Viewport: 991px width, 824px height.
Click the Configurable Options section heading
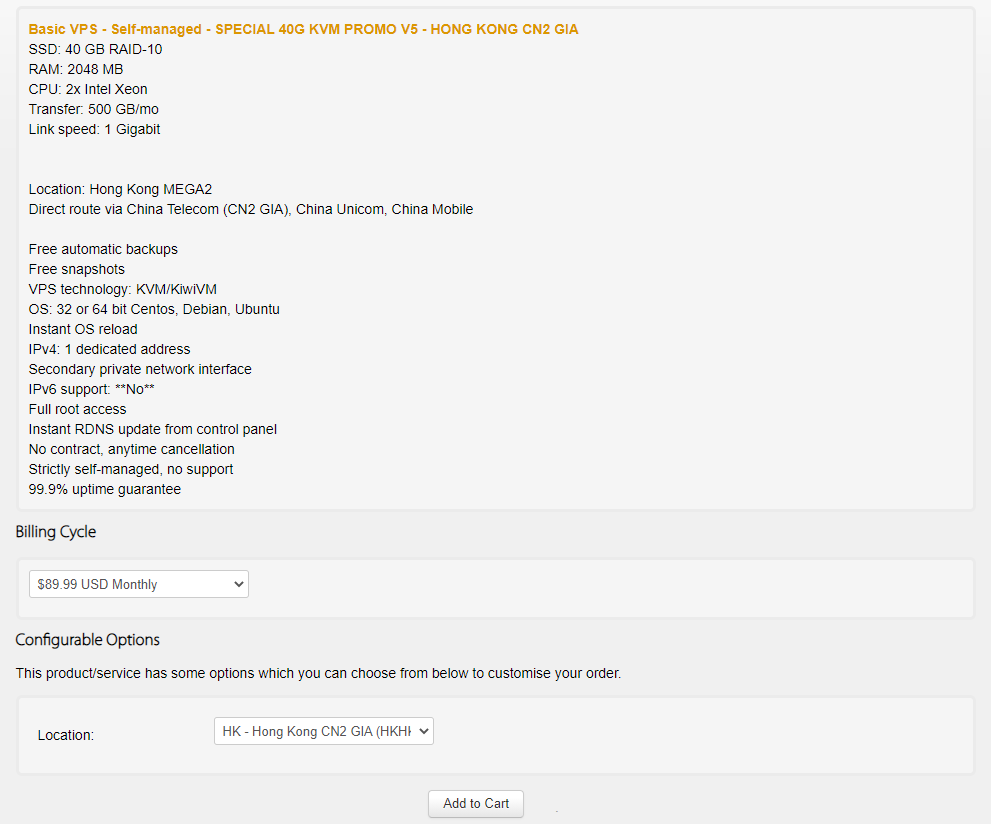(x=87, y=640)
